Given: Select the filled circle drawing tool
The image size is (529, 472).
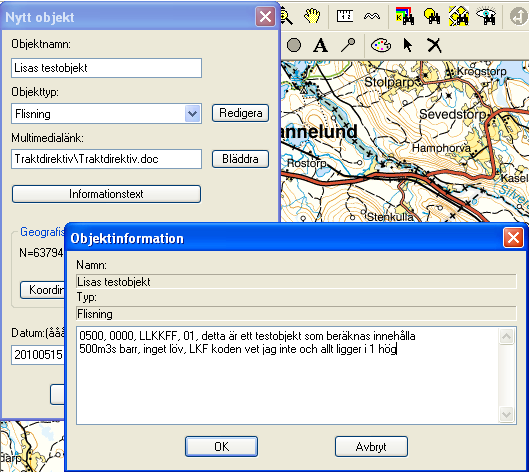Looking at the screenshot, I should (x=294, y=45).
